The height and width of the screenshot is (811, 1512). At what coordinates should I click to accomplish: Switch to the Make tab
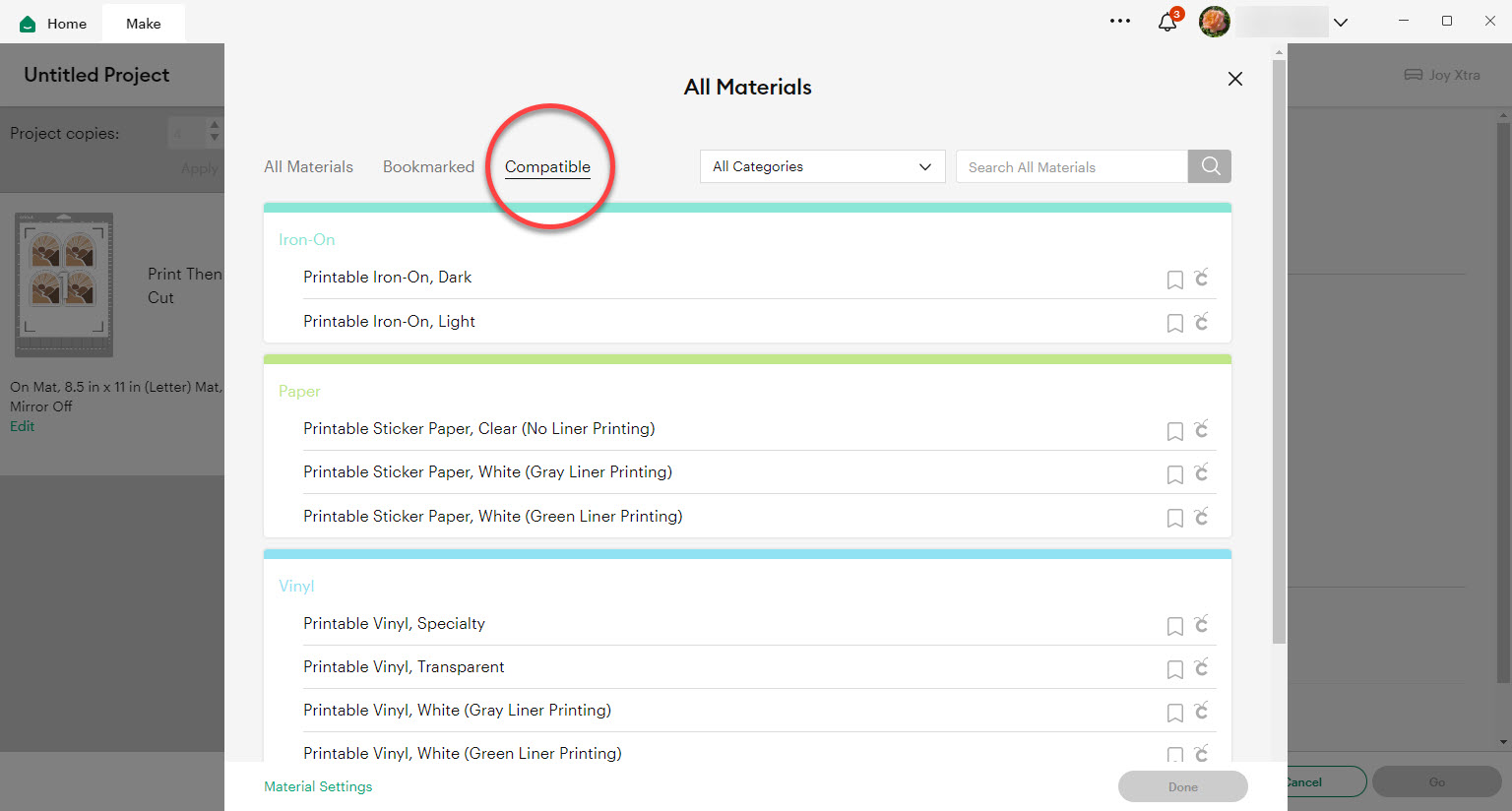tap(144, 23)
